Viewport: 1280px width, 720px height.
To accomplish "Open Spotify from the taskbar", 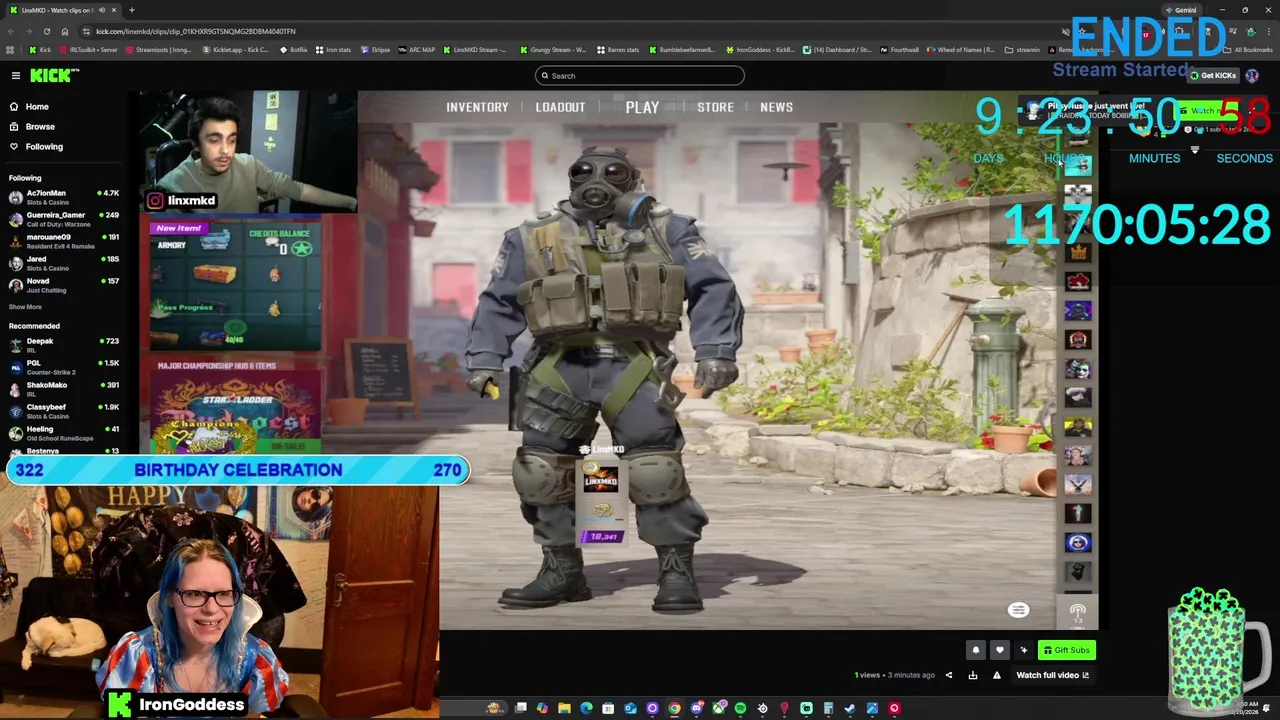I will [740, 708].
